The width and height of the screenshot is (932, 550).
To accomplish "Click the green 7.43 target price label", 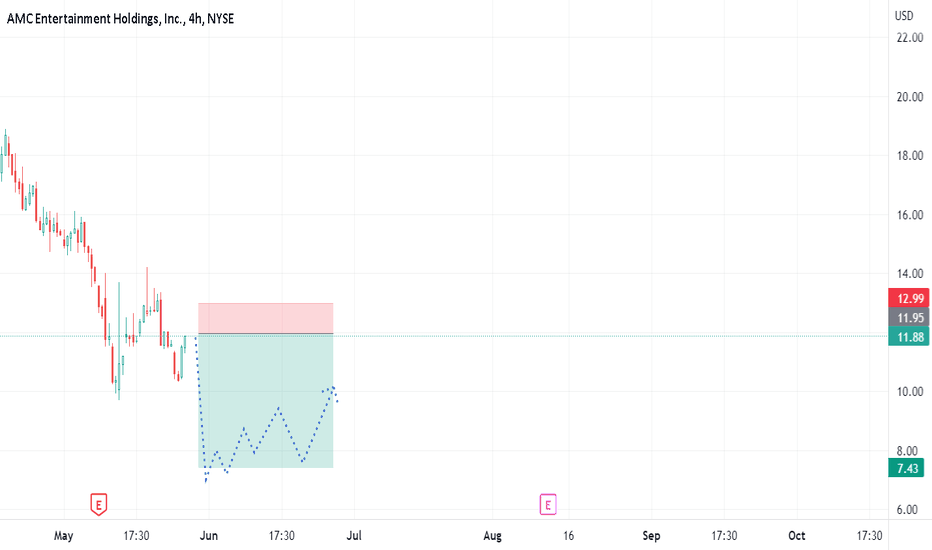I will [907, 468].
